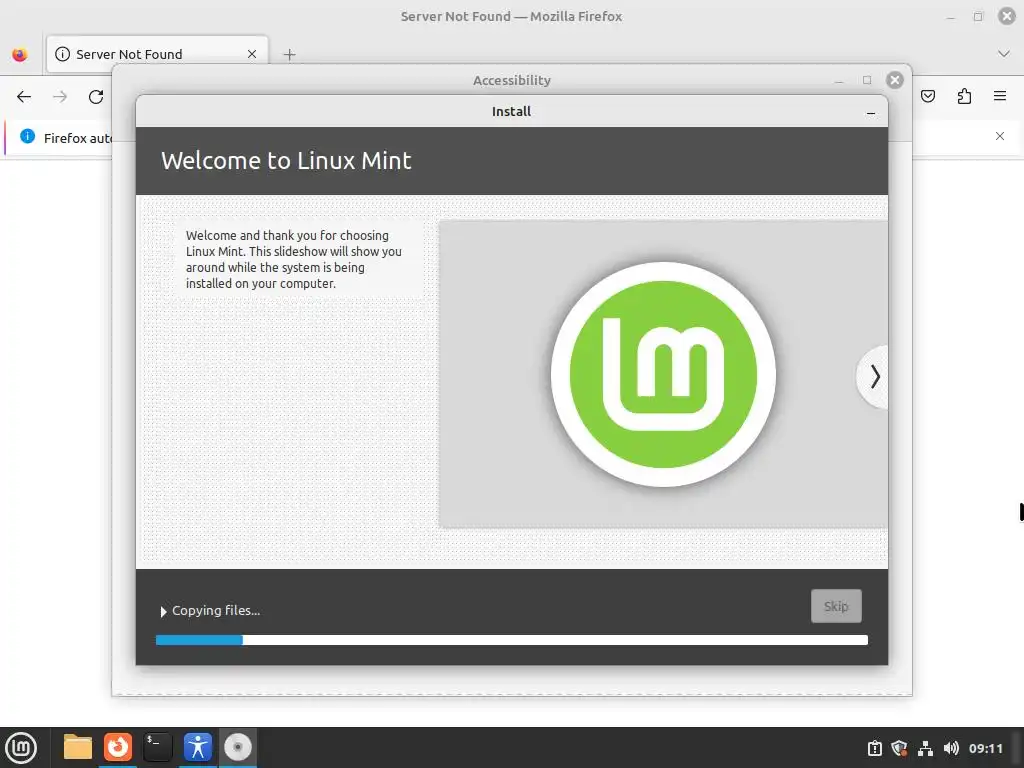Open the Linux Mint start menu

pyautogui.click(x=21, y=747)
